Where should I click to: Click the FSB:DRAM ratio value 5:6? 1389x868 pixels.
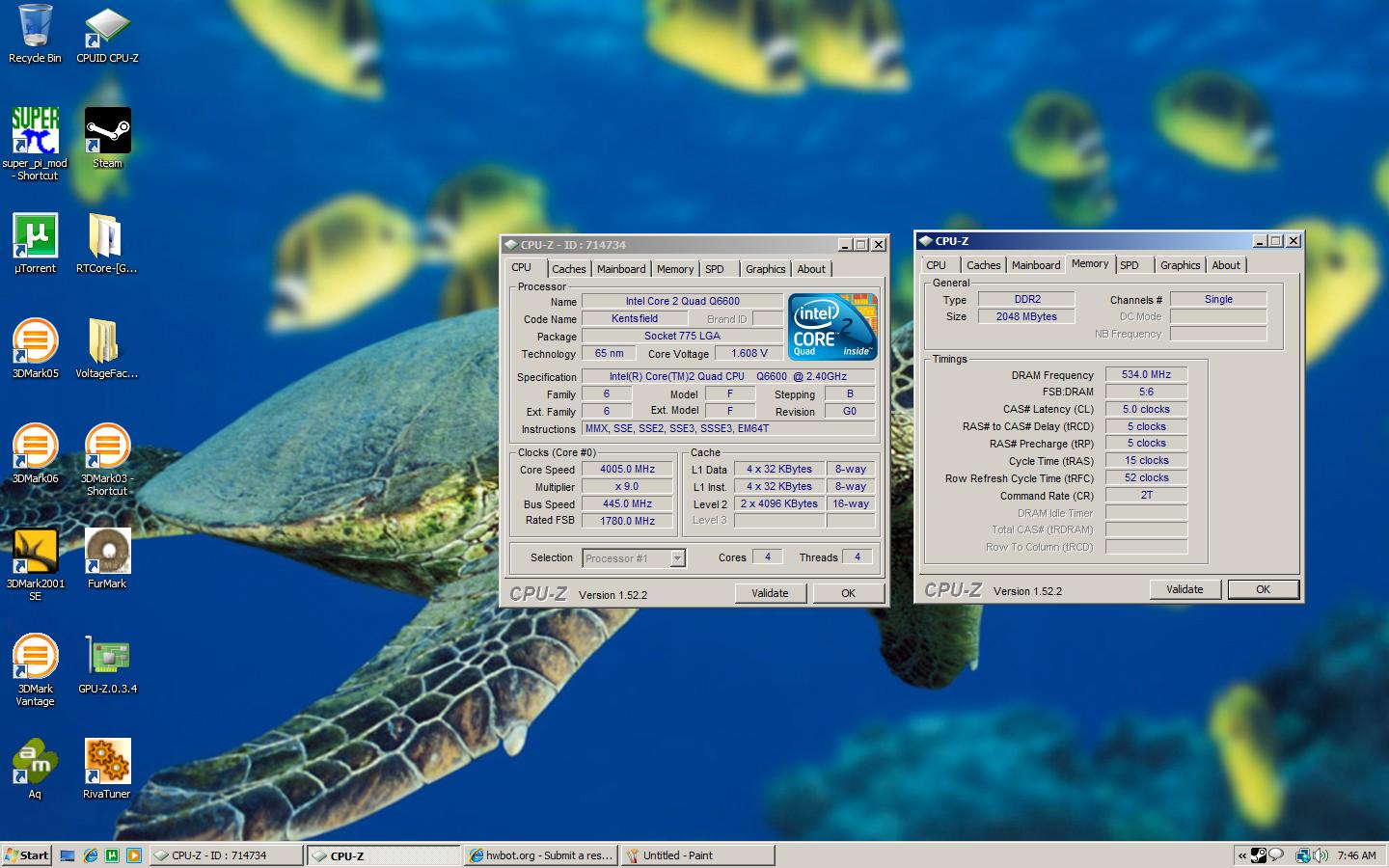click(1146, 393)
